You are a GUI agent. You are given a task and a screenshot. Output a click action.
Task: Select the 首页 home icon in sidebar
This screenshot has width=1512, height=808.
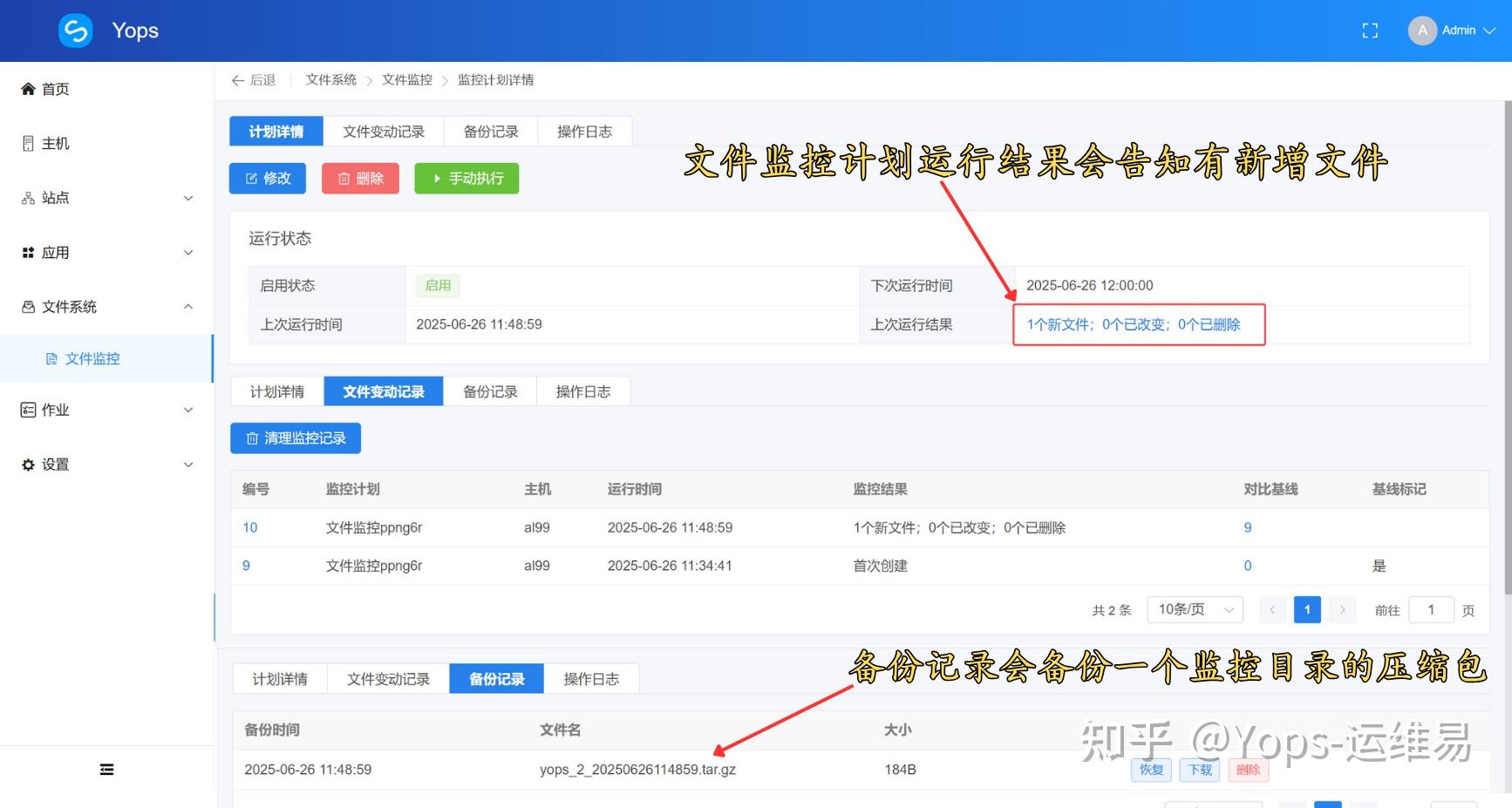click(27, 88)
